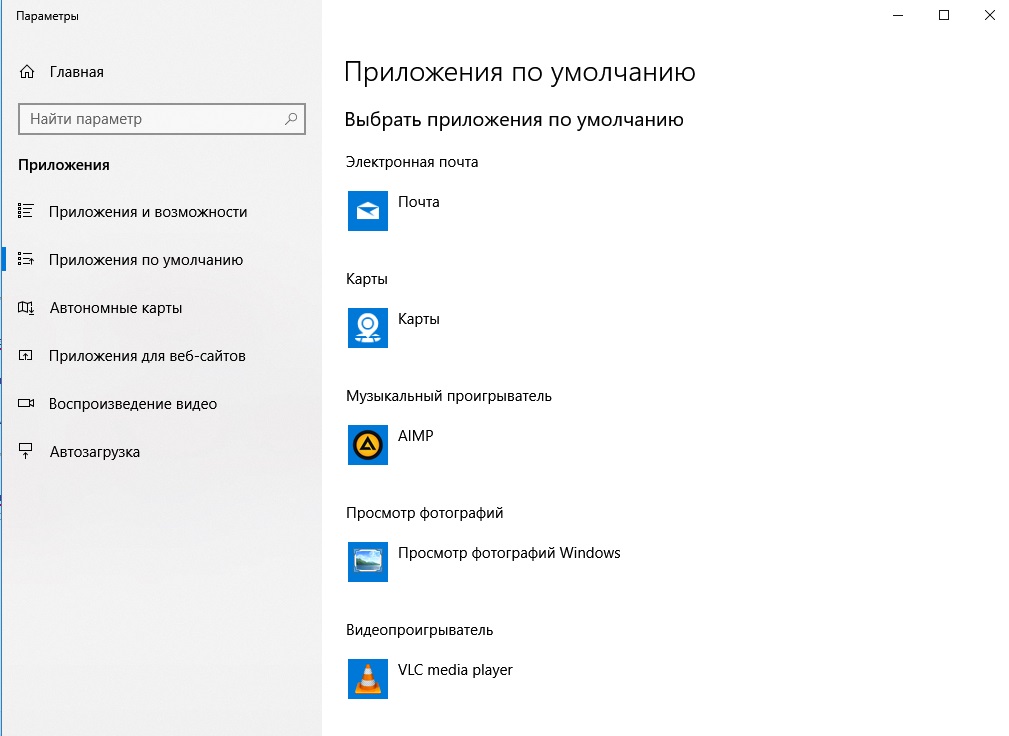Minimize the Параметры settings window

[898, 15]
